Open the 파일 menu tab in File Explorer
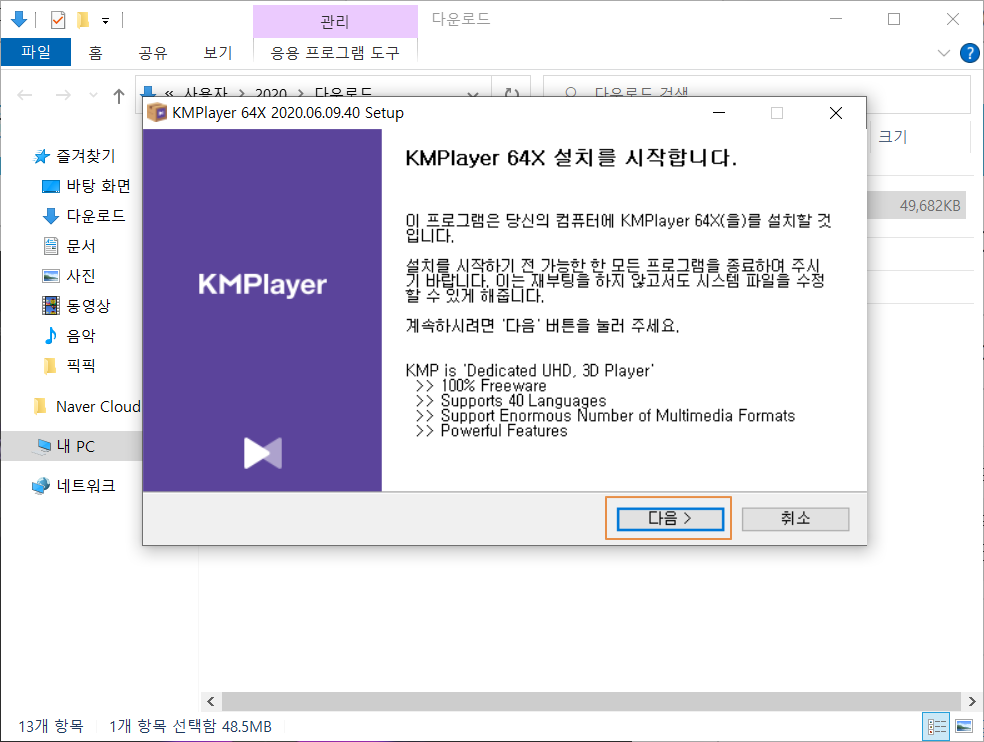This screenshot has height=742, width=984. (x=36, y=52)
